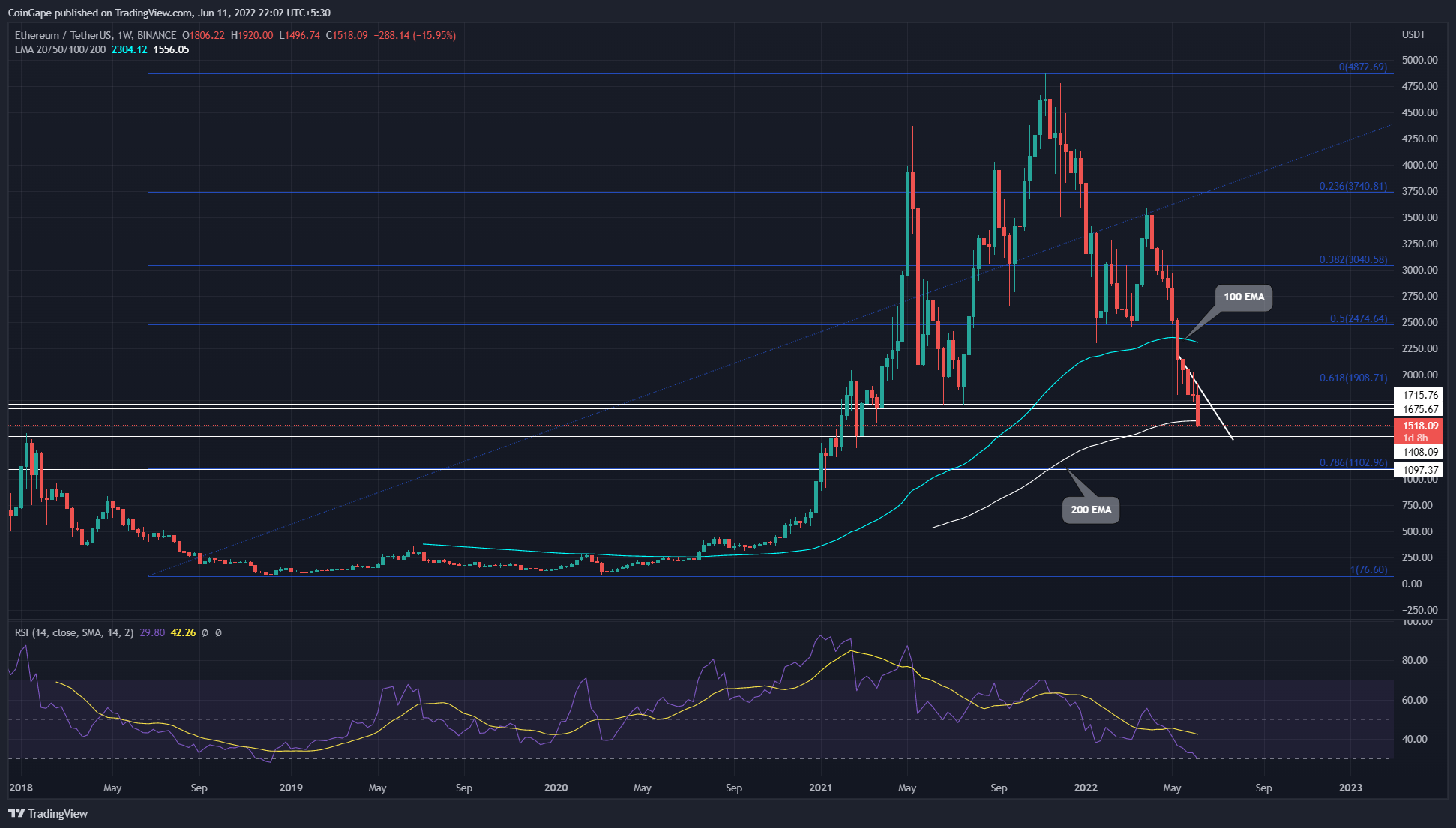The width and height of the screenshot is (1456, 828).
Task: Click the C1518.09 close value in header
Action: (x=346, y=35)
